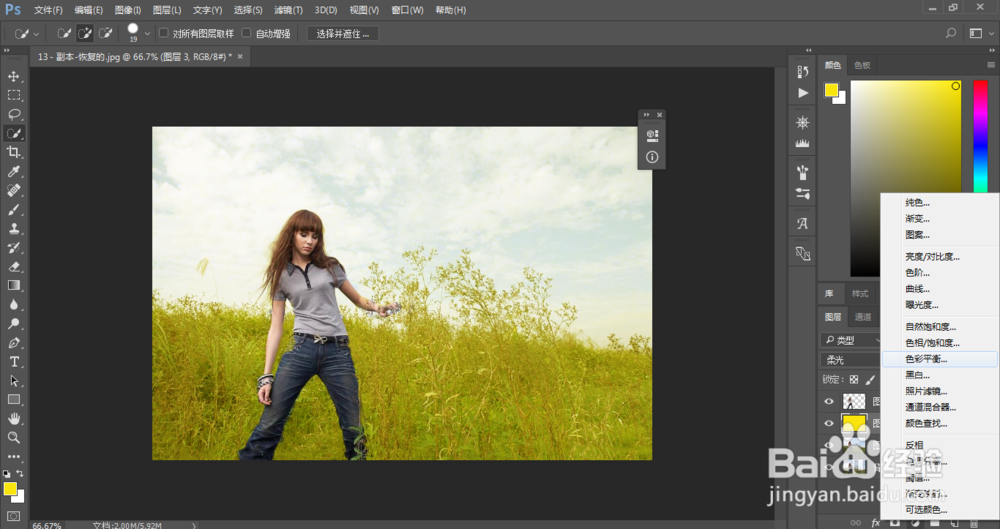Open the layer filter 类型 dropdown
The image size is (1000, 529).
[851, 339]
